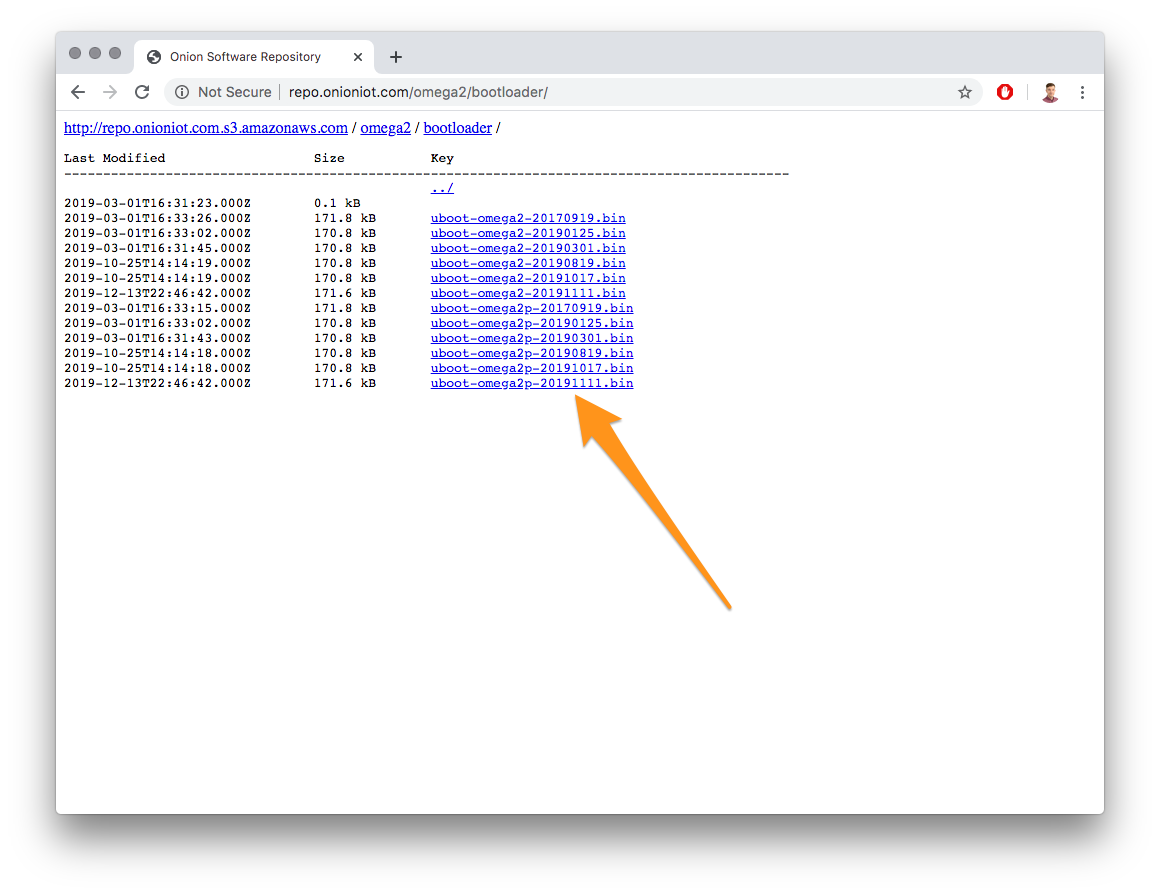This screenshot has width=1160, height=894.
Task: Download uboot-omega2p-20190125.bin
Action: [x=532, y=323]
